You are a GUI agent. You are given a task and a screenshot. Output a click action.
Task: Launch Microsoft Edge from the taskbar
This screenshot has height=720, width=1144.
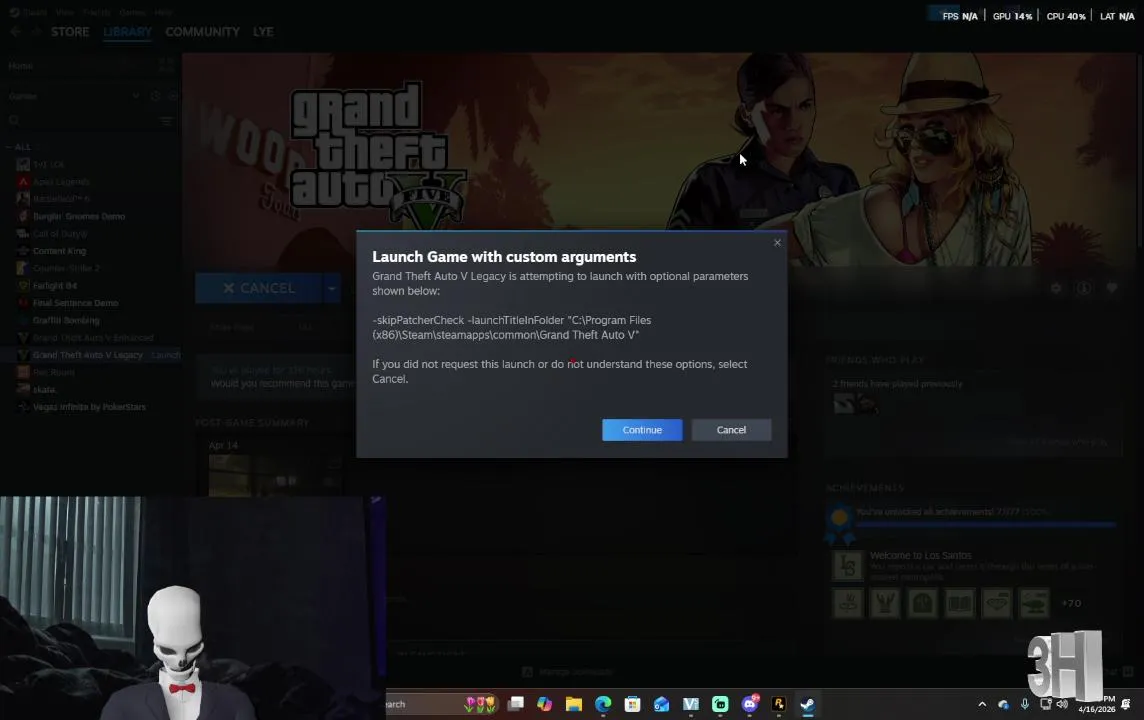coord(603,704)
